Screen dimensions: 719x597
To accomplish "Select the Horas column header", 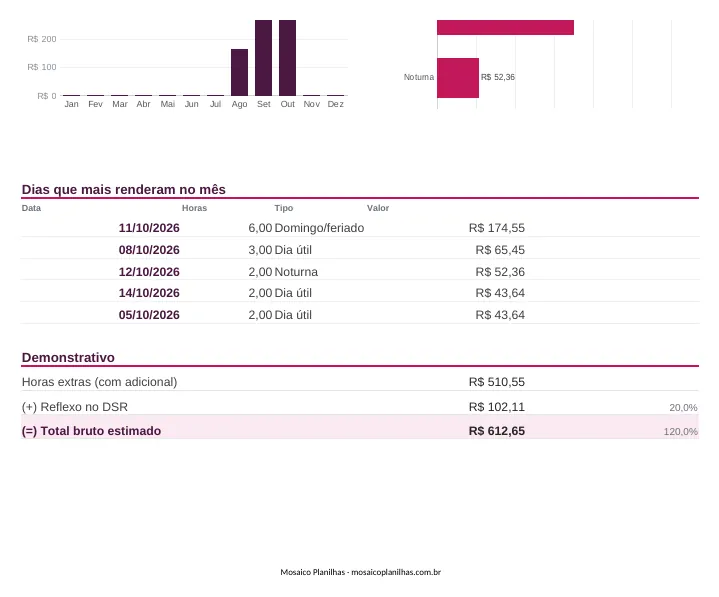I will click(x=194, y=208).
